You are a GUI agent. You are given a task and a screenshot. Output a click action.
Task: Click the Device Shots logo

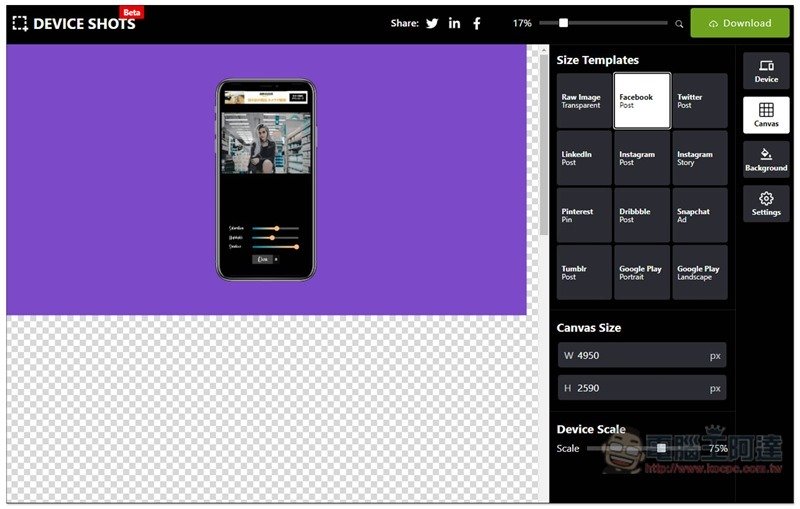74,23
